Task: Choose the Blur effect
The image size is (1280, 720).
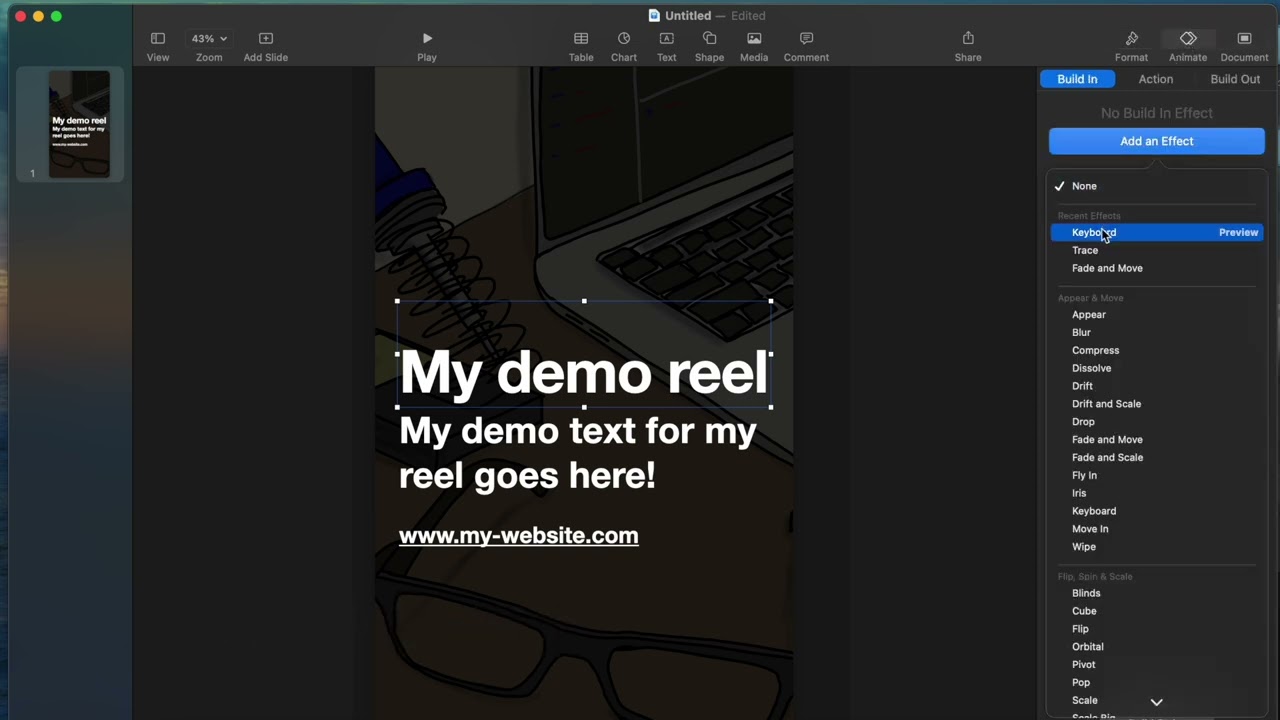Action: tap(1081, 332)
